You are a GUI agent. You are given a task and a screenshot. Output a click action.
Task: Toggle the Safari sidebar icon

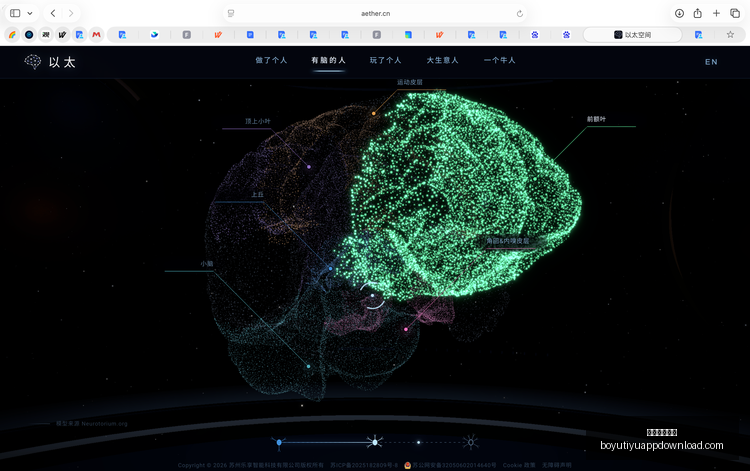coord(15,13)
